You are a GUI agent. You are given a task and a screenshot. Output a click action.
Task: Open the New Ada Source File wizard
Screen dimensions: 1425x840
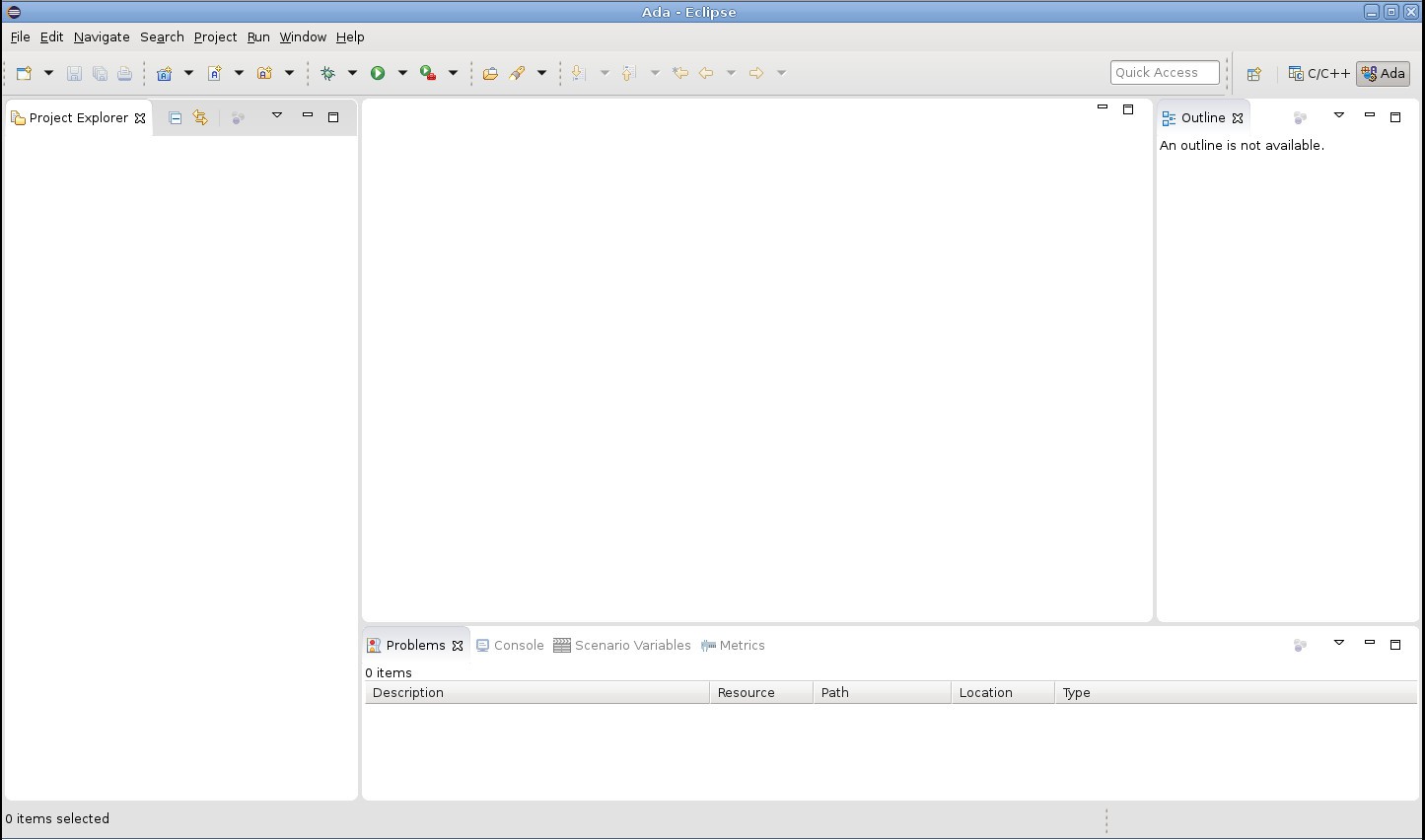214,72
